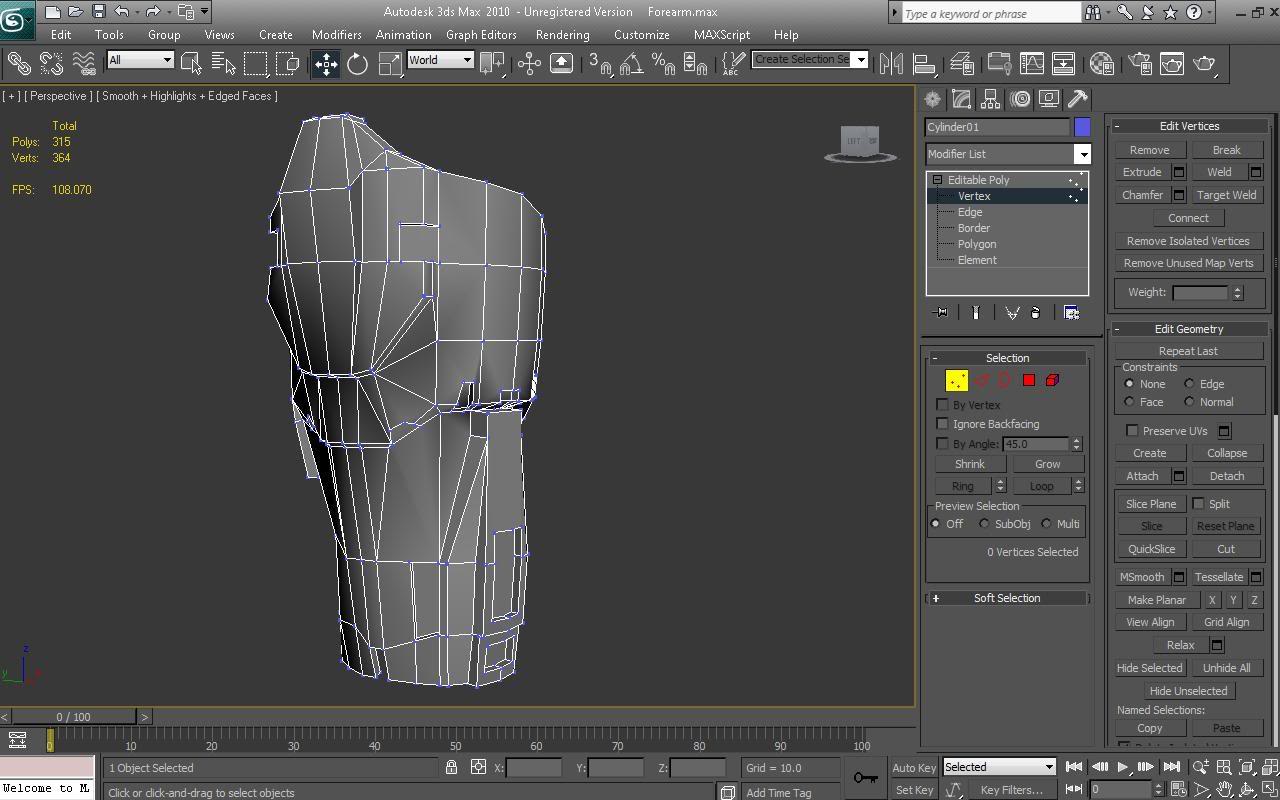Click Pan View hand icon
Viewport: 1280px width, 800px height.
pyautogui.click(x=1224, y=790)
